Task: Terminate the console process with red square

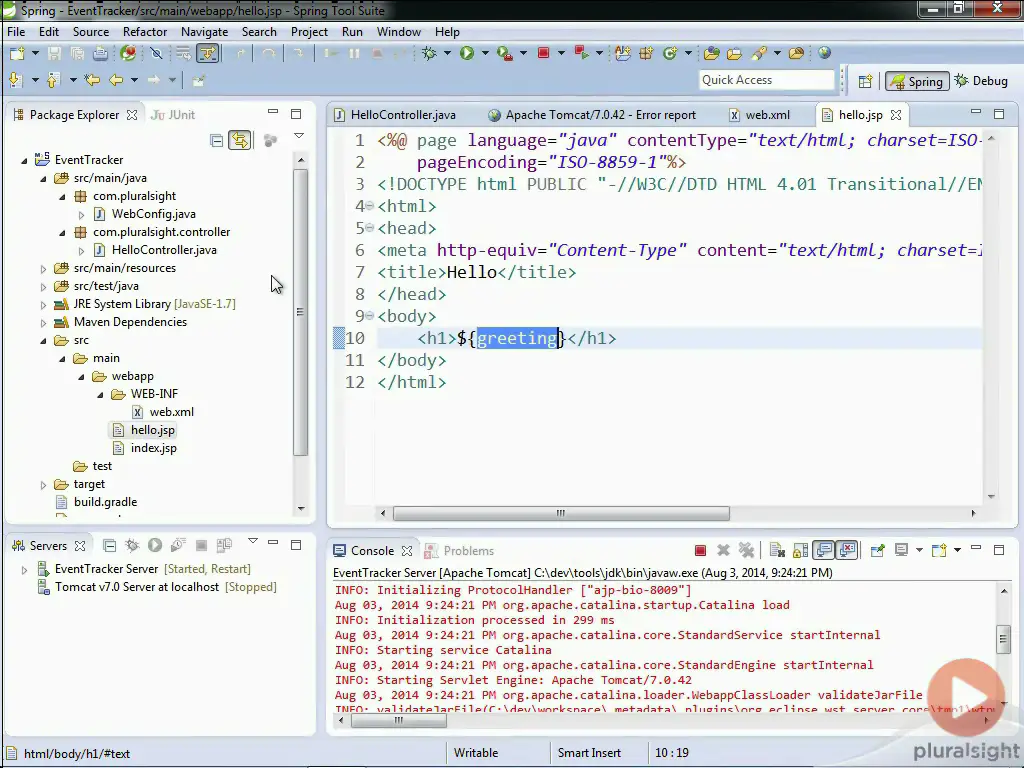Action: (700, 551)
